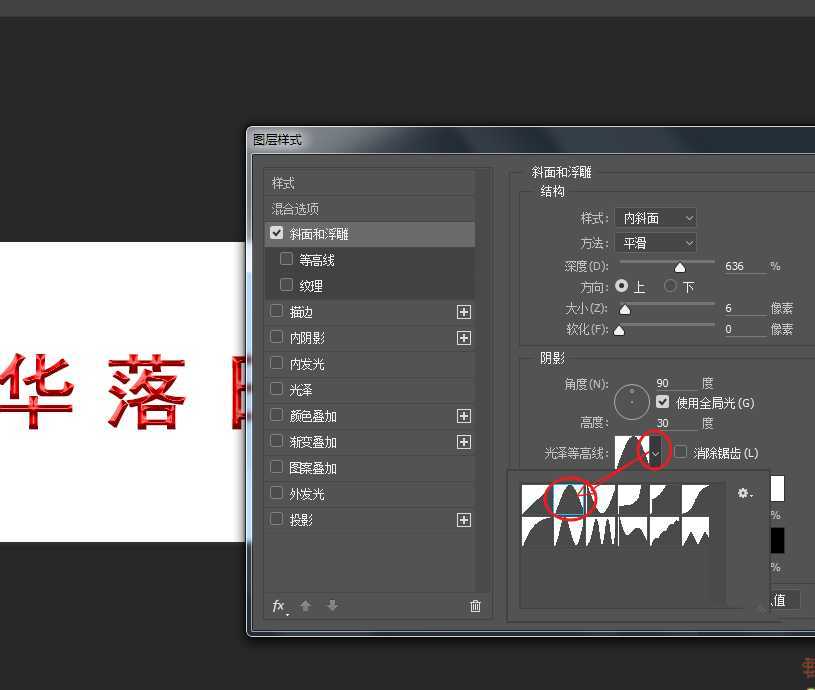Open the 方法 dropdown showing 平滑

pos(655,243)
